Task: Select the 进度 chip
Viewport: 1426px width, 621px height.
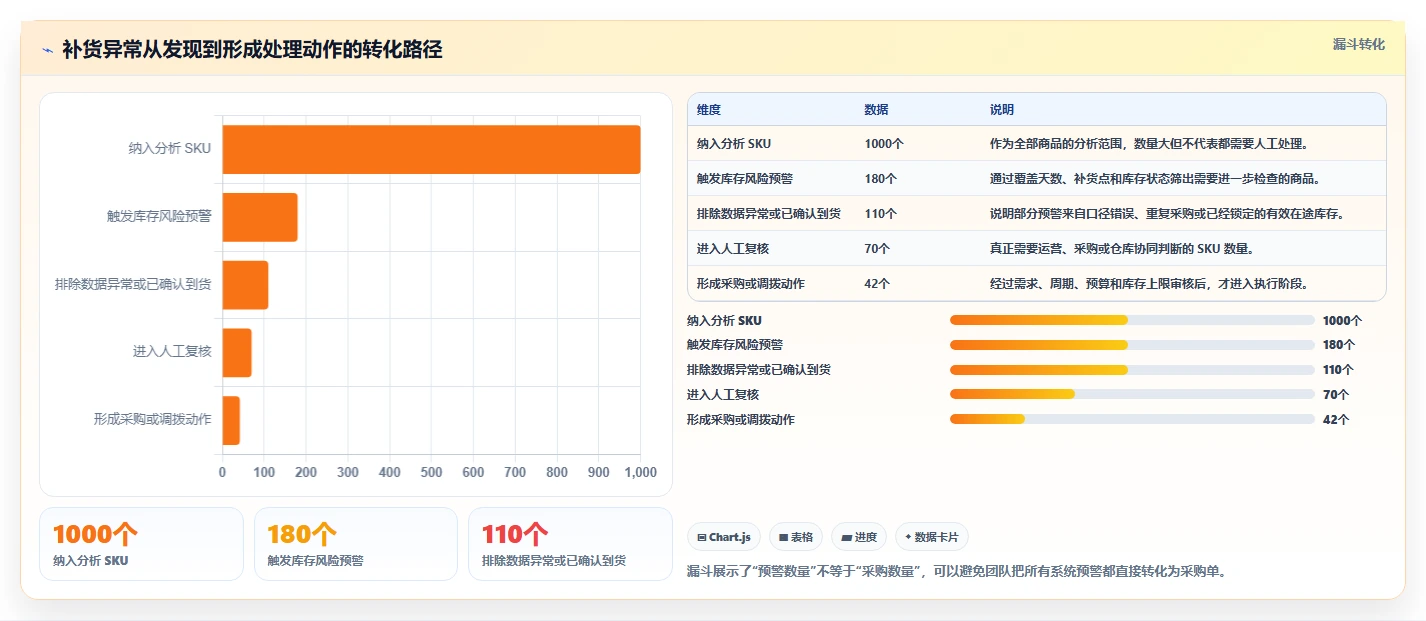Action: (859, 537)
